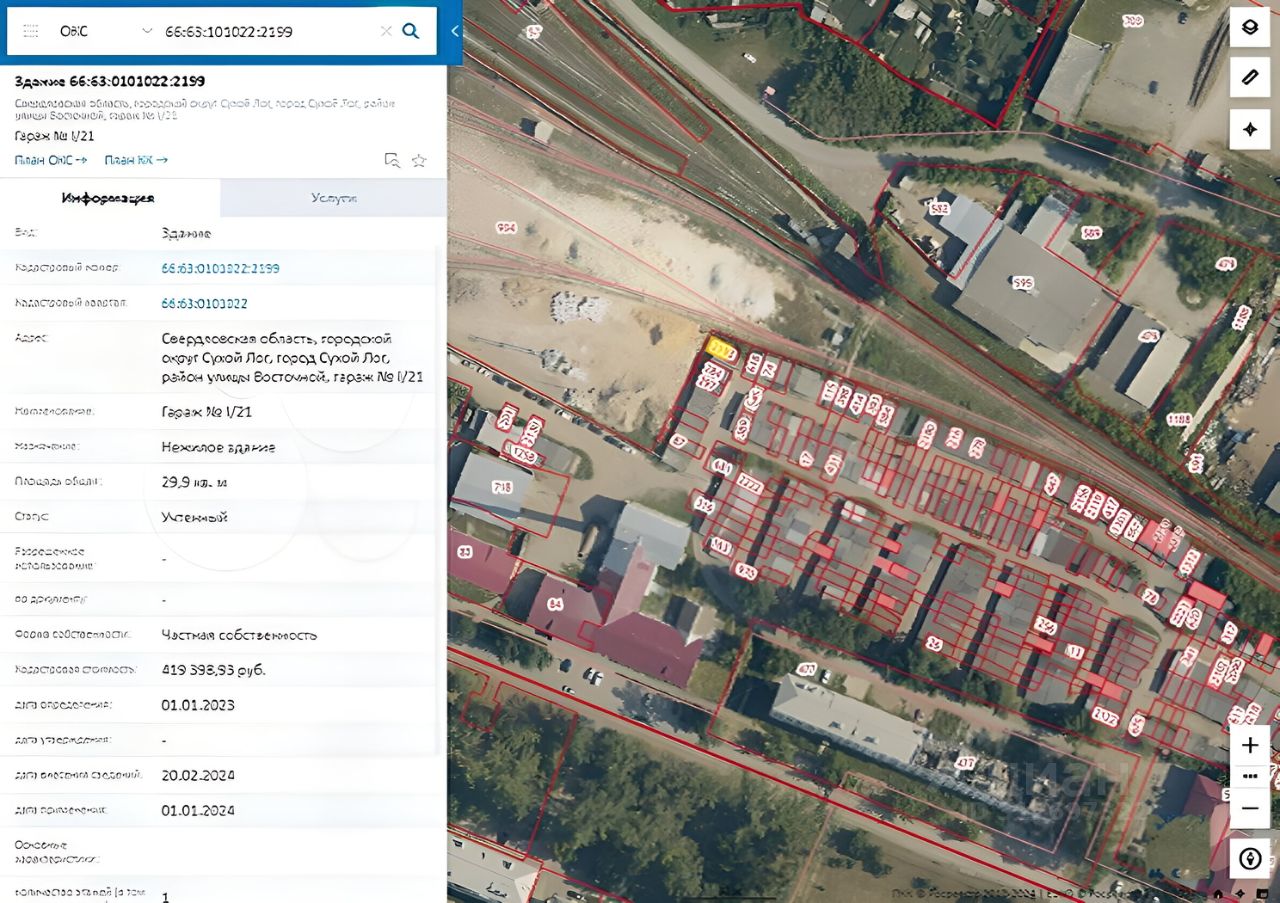Open the План ОКС link
Screen dimensions: 1280x903
coord(51,160)
